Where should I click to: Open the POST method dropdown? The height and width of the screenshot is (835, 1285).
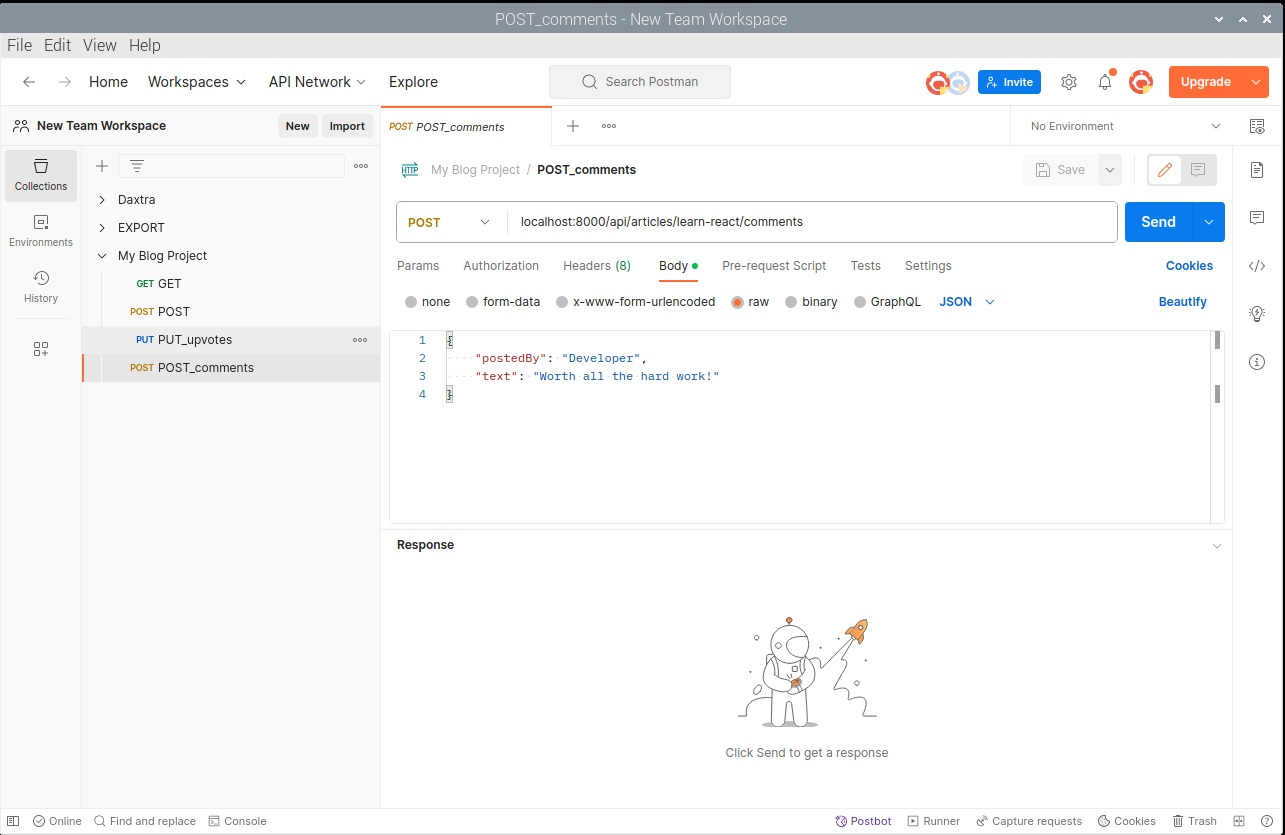click(450, 222)
